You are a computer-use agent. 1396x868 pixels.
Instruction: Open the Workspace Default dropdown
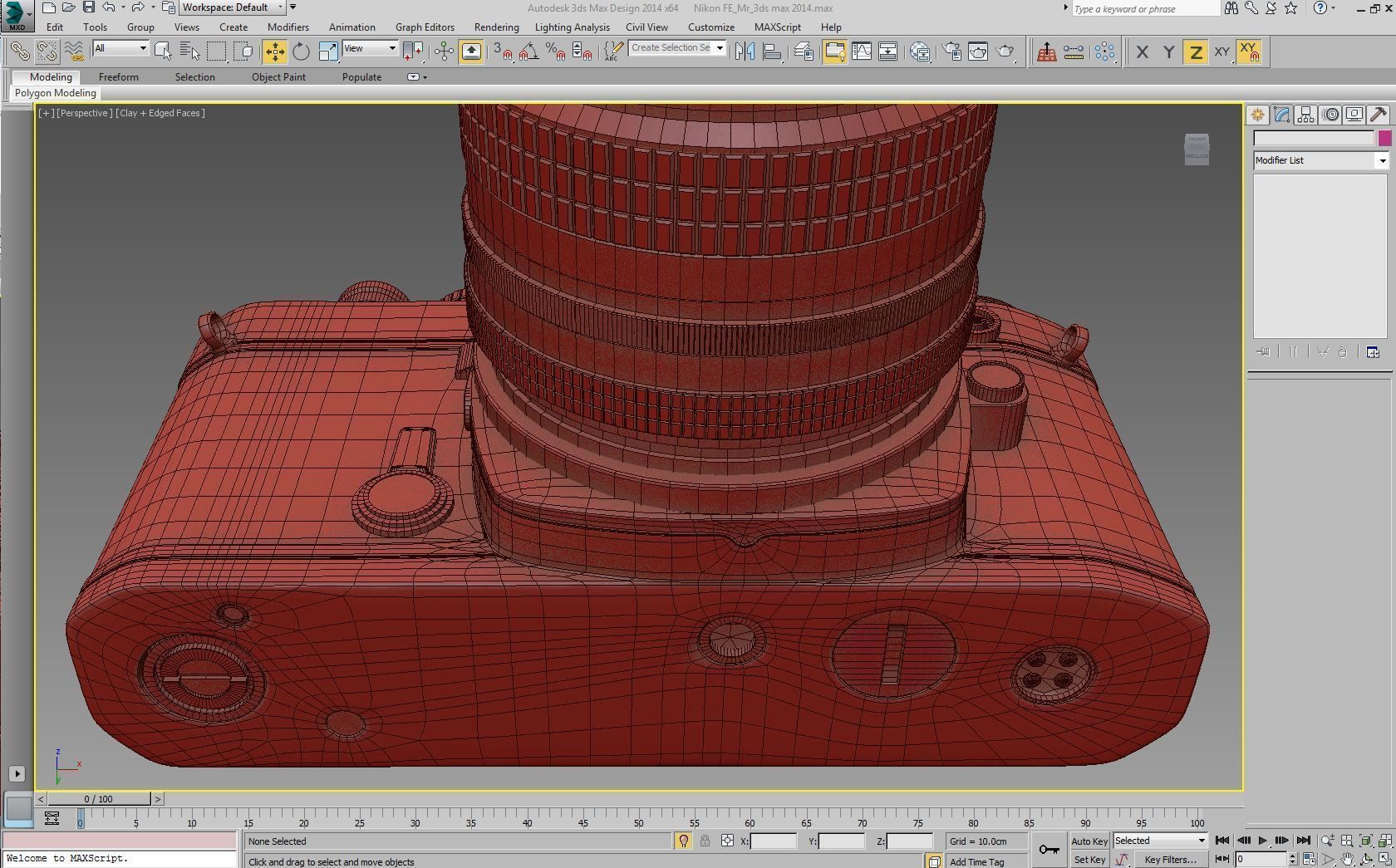click(x=232, y=7)
